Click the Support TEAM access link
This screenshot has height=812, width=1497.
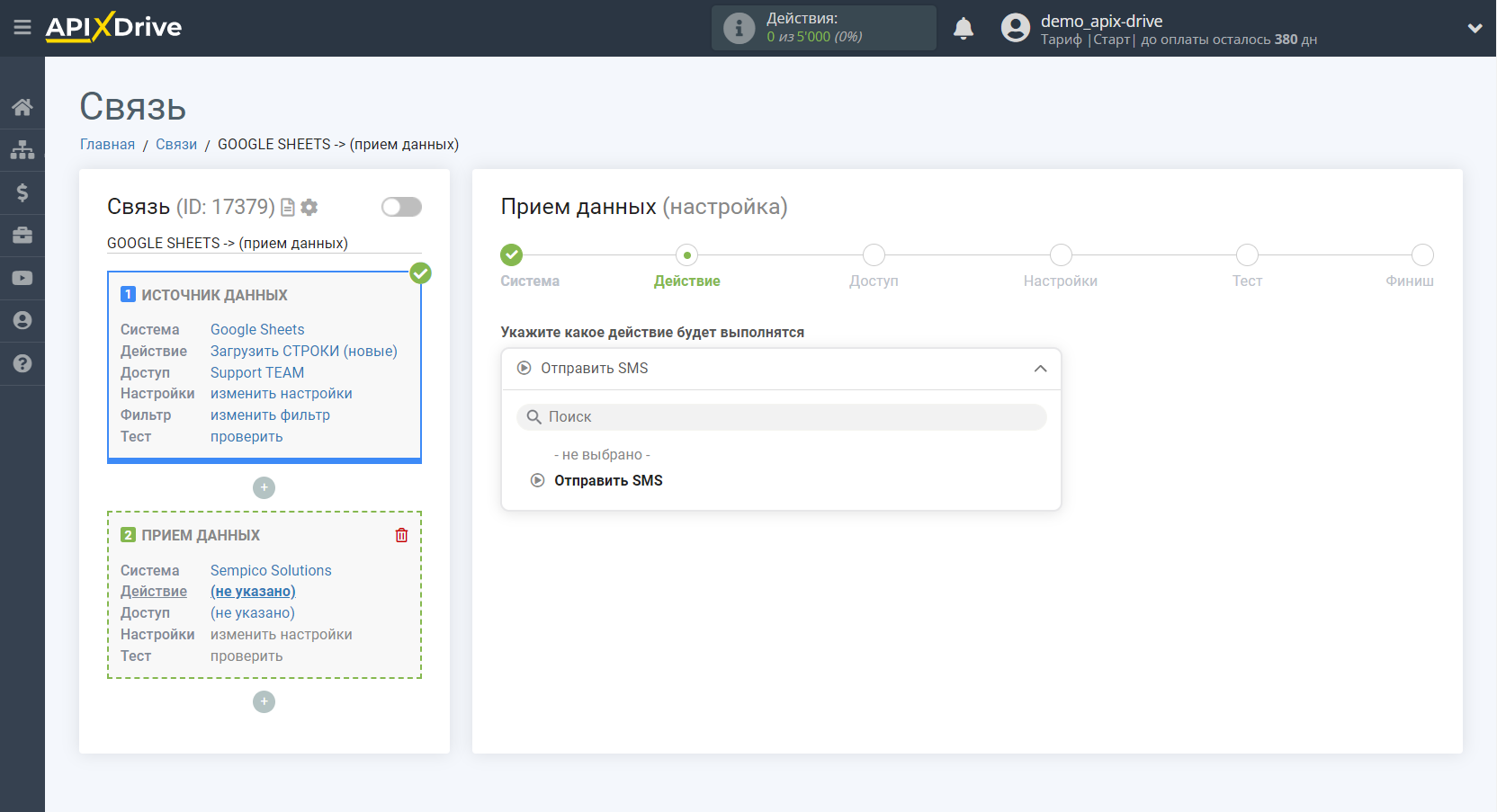pos(257,372)
